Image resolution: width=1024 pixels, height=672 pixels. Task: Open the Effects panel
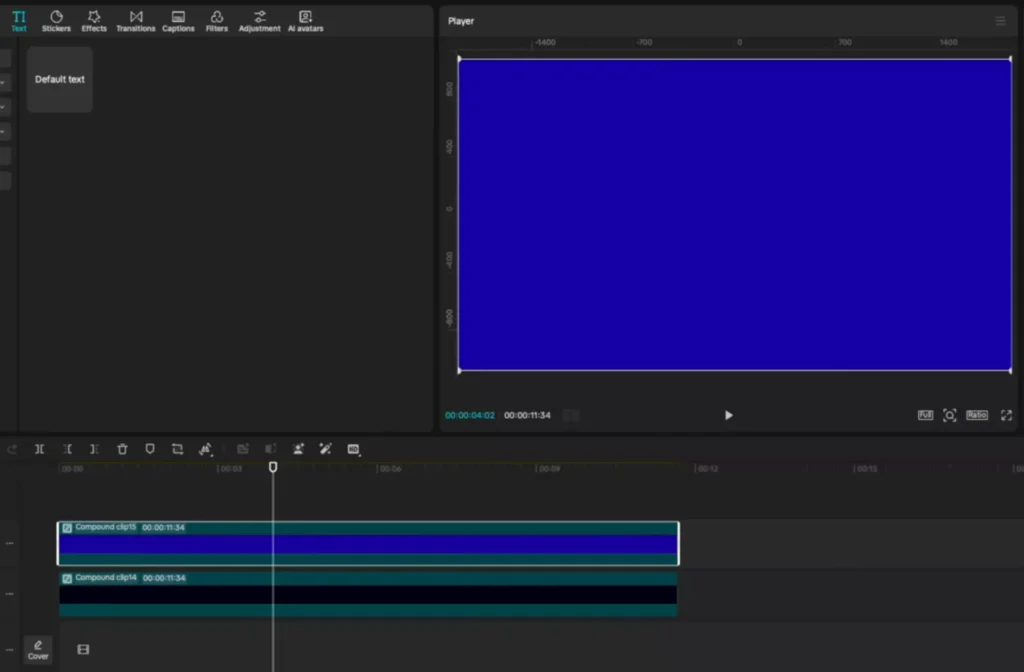click(x=94, y=21)
